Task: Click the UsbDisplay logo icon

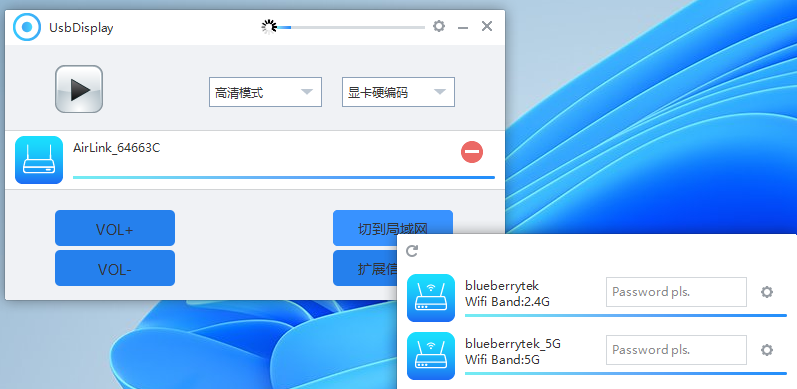Action: [27, 27]
